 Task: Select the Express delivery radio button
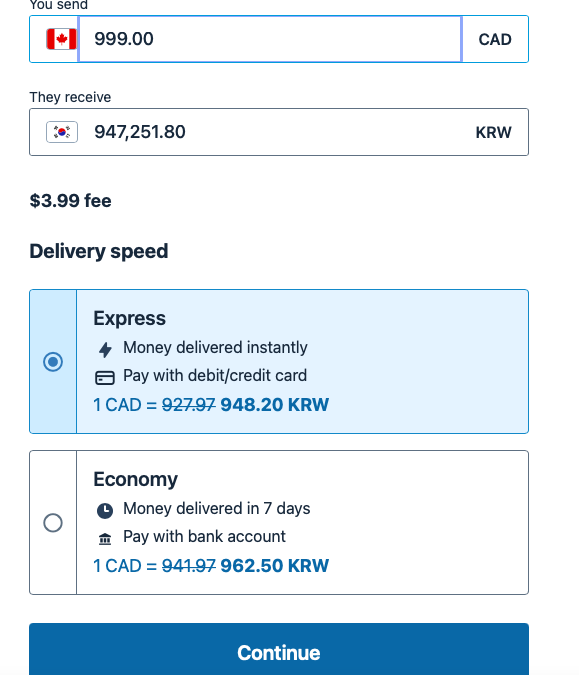[53, 362]
